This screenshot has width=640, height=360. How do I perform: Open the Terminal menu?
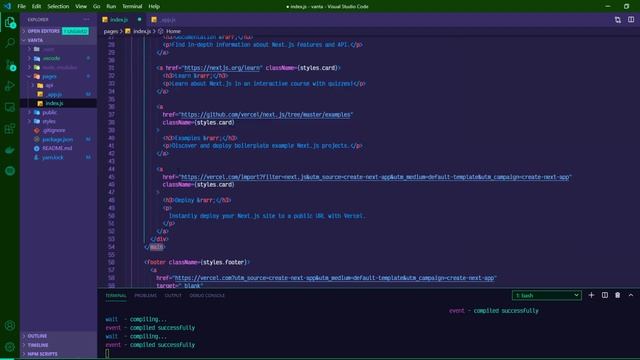pos(132,6)
